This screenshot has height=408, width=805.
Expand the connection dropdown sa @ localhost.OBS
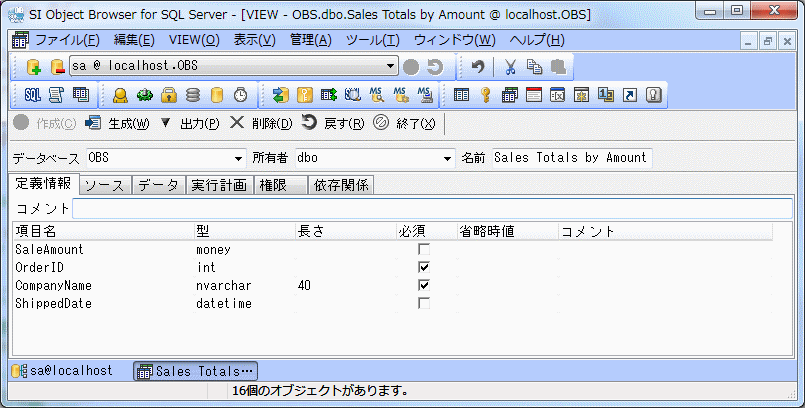coord(391,67)
